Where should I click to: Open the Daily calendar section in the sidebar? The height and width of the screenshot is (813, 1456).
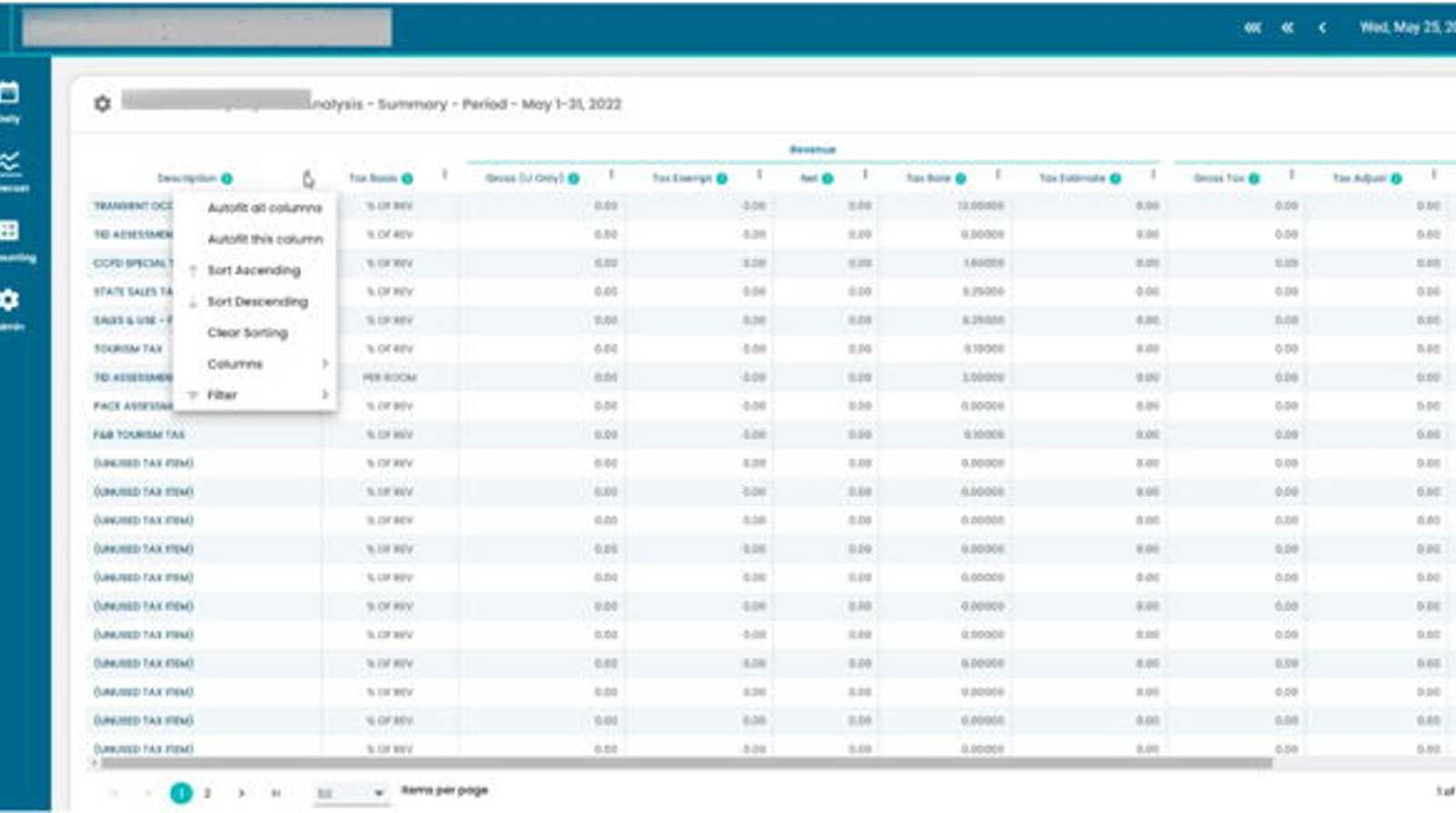10,102
